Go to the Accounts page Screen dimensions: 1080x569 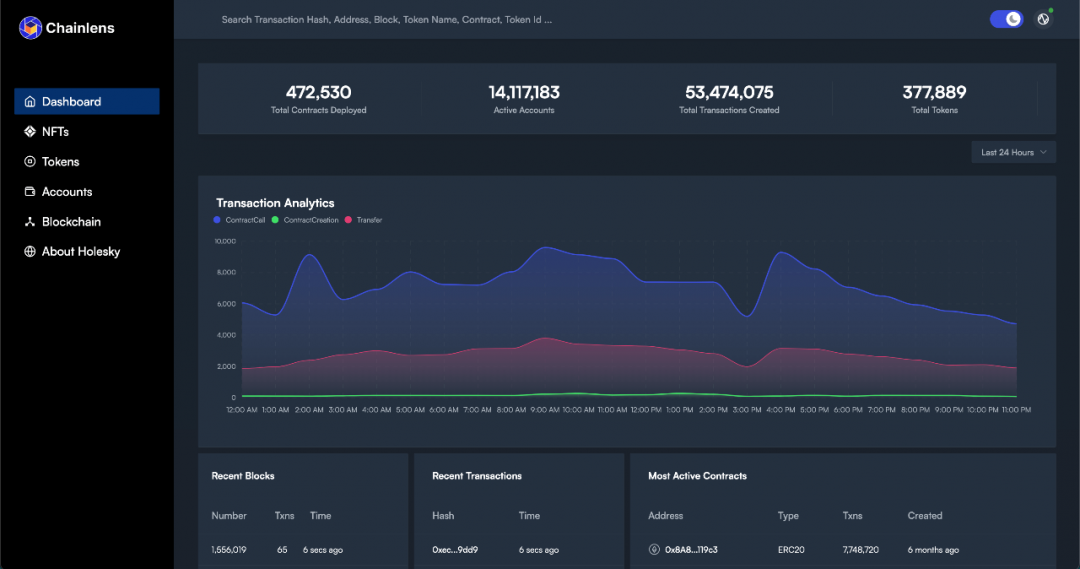[x=67, y=192]
